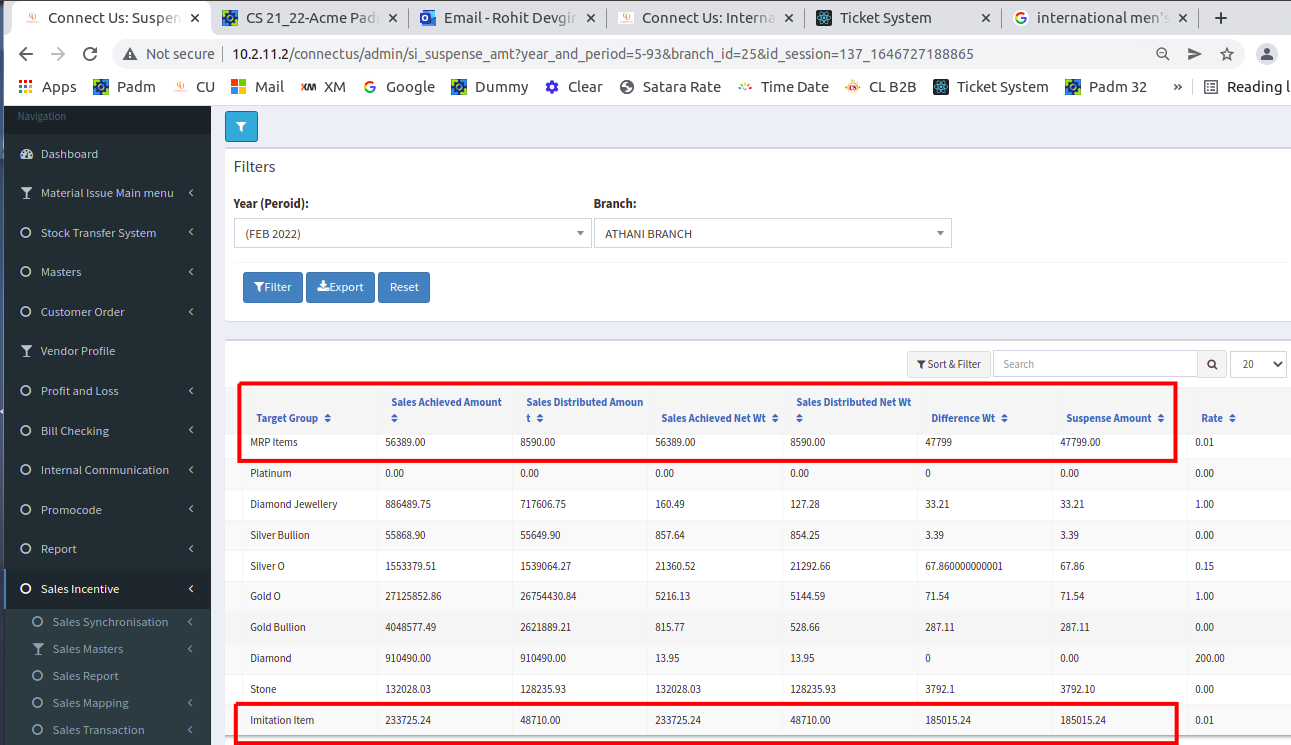Switch to the international men's Google tab

1102,18
